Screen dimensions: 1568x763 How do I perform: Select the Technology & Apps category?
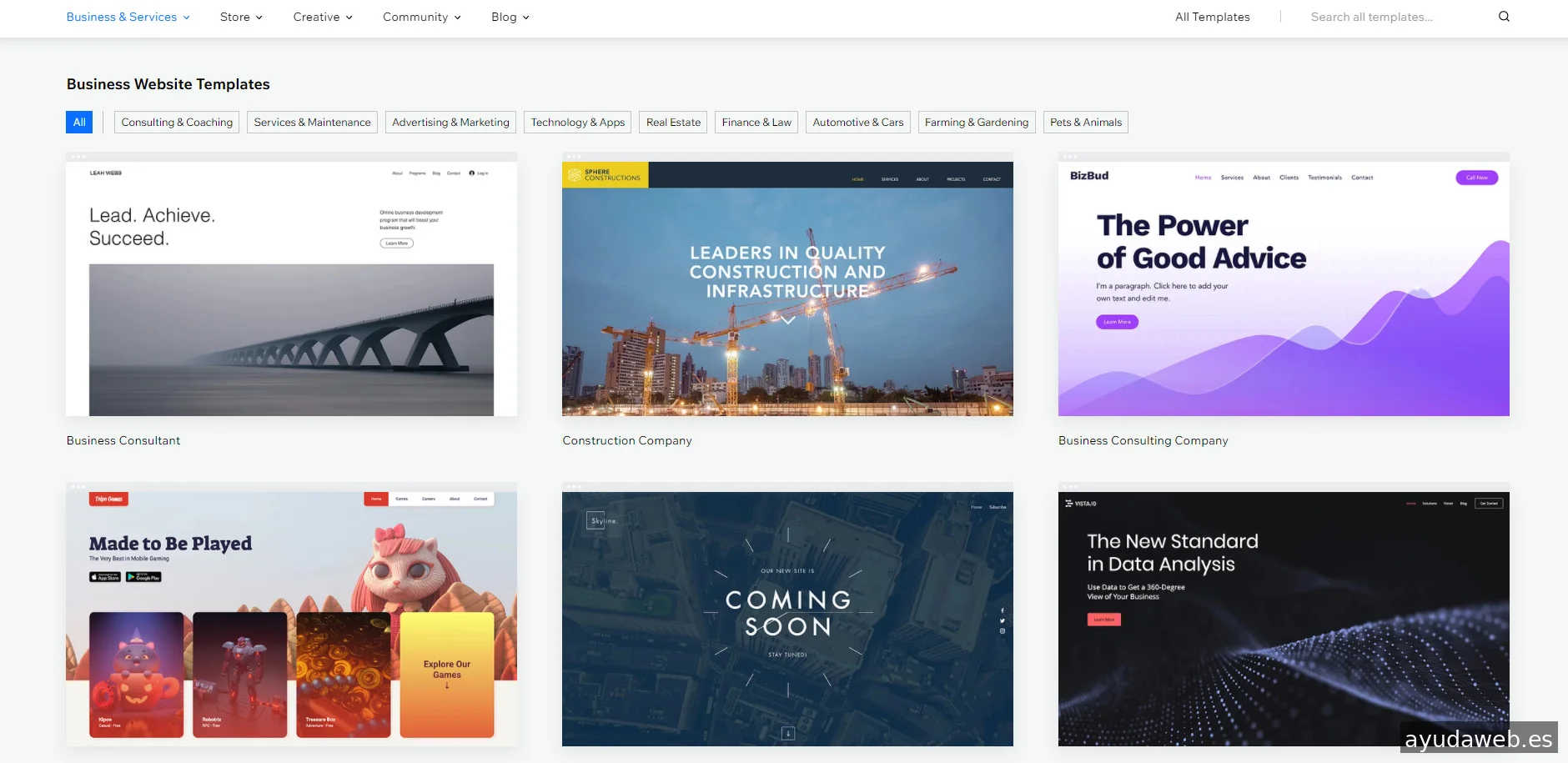point(577,123)
